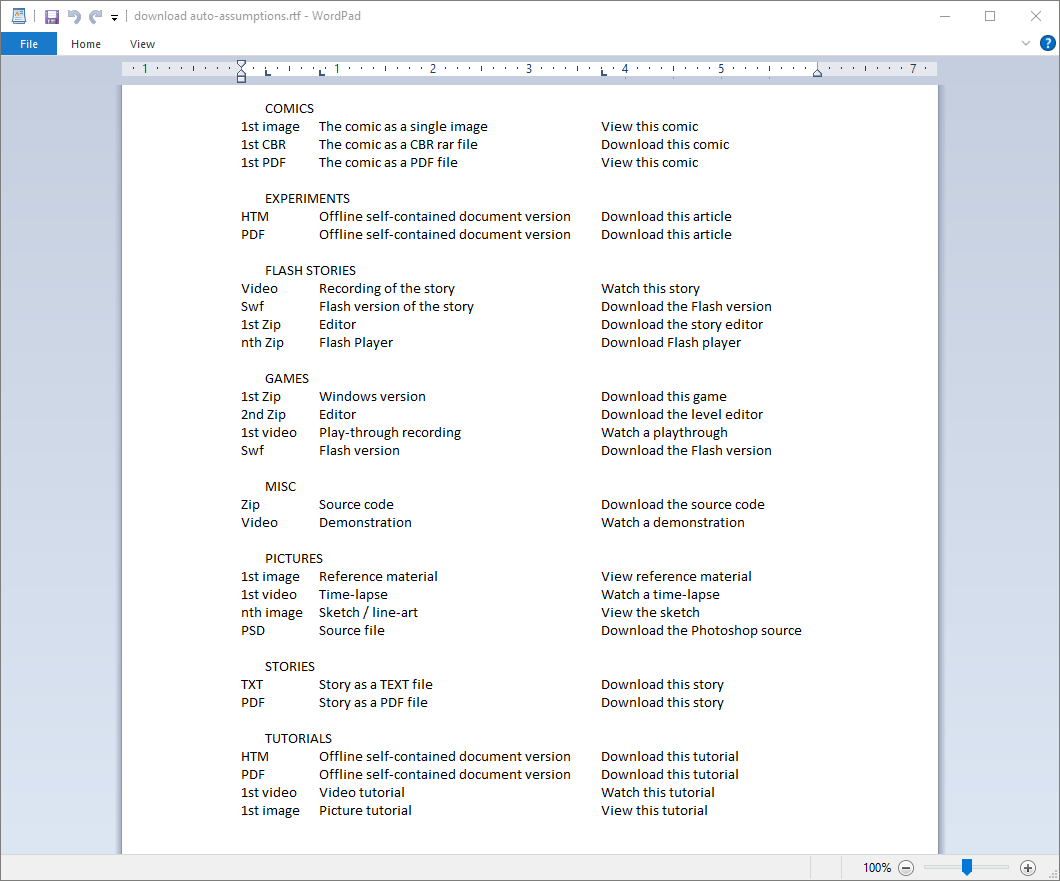Open Customize Quick Access Toolbar dropdown

coord(114,17)
